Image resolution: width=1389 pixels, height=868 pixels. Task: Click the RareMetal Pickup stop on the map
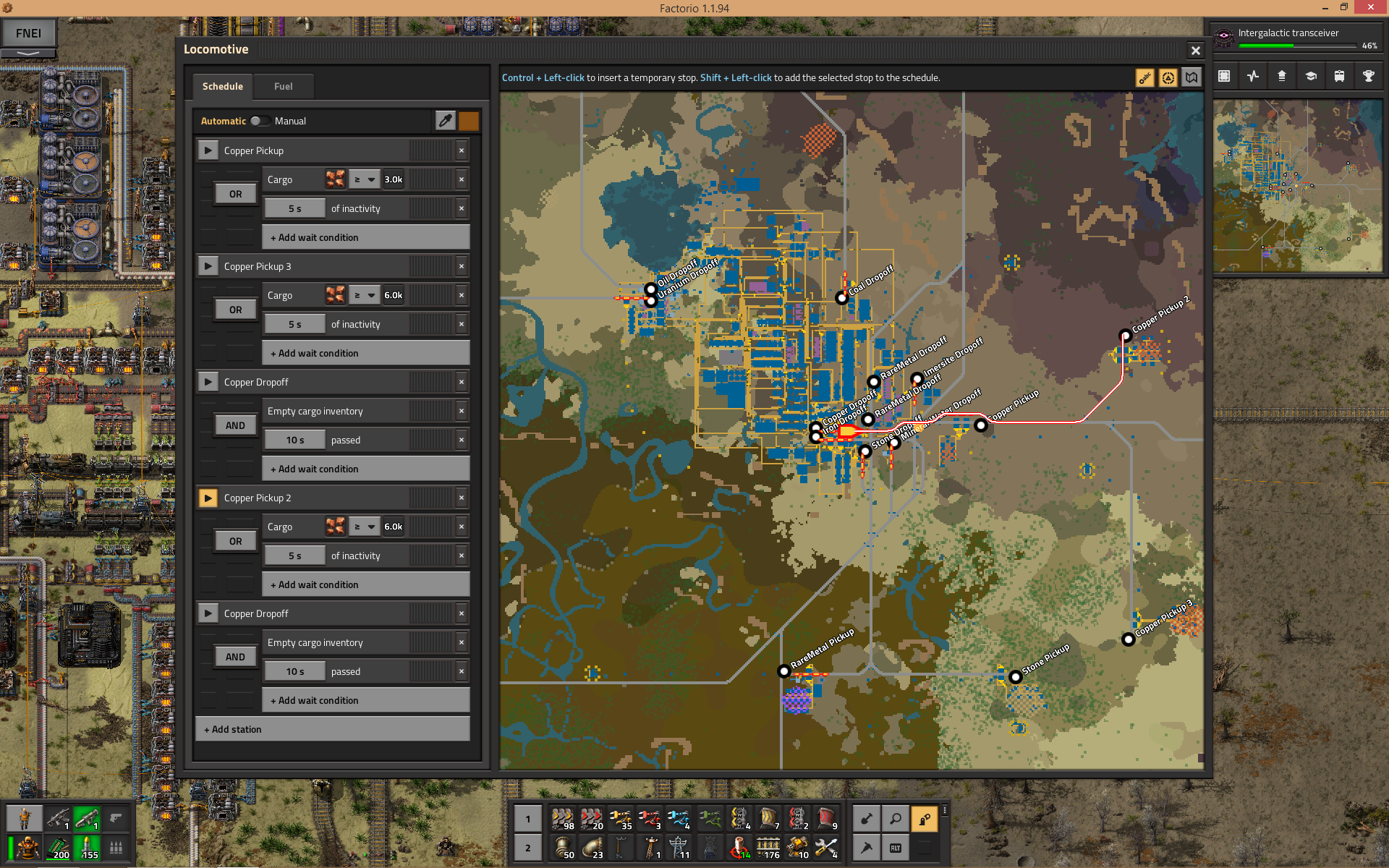pyautogui.click(x=783, y=671)
